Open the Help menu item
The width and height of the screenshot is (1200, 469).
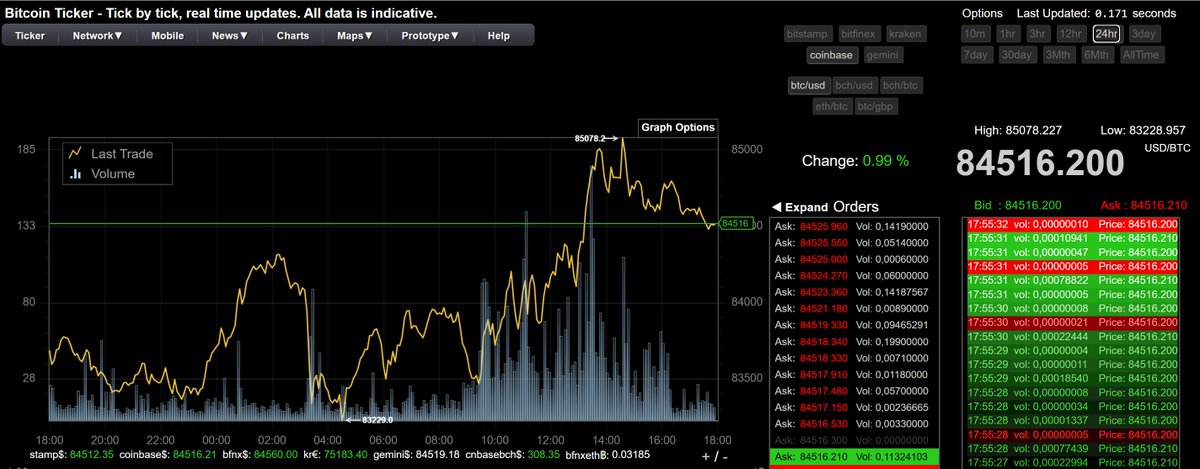point(499,35)
